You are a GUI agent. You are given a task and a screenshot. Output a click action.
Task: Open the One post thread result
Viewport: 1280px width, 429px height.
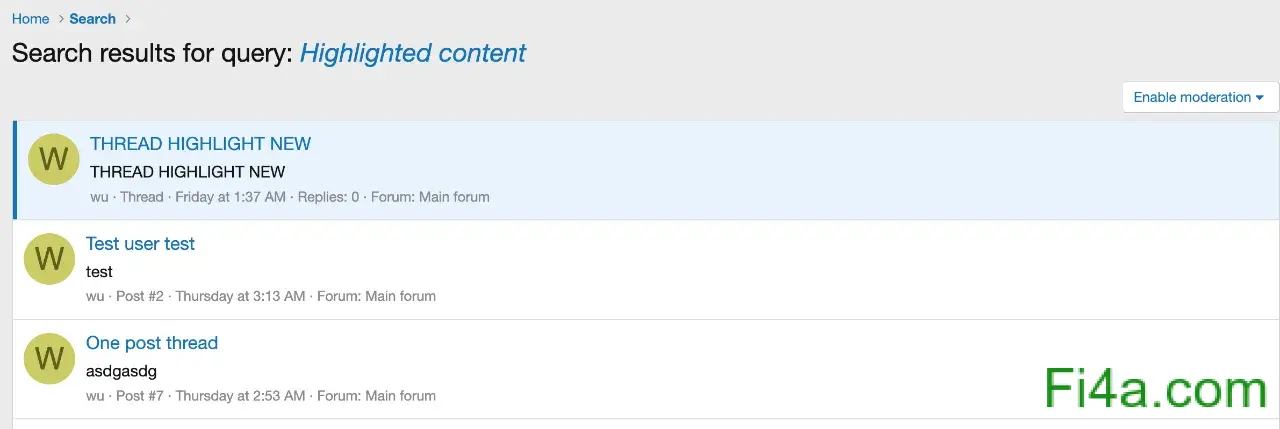click(151, 344)
